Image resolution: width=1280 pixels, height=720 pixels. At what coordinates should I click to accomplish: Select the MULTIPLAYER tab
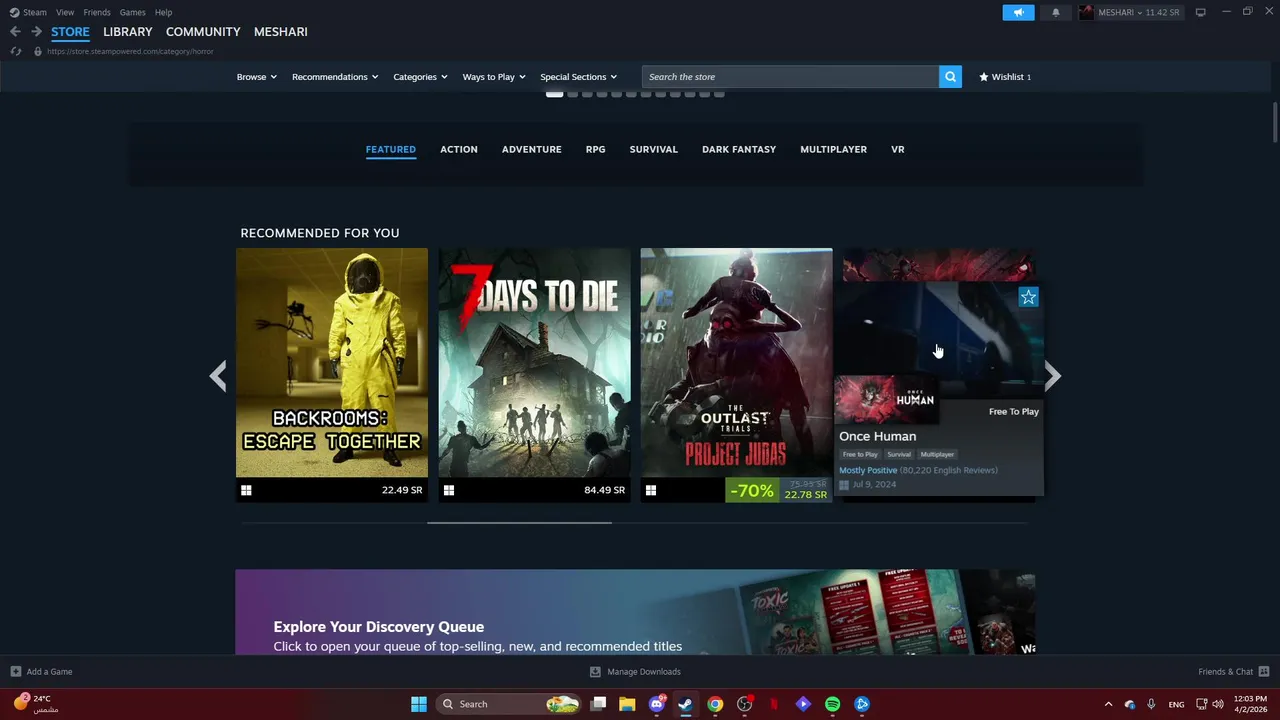[833, 149]
